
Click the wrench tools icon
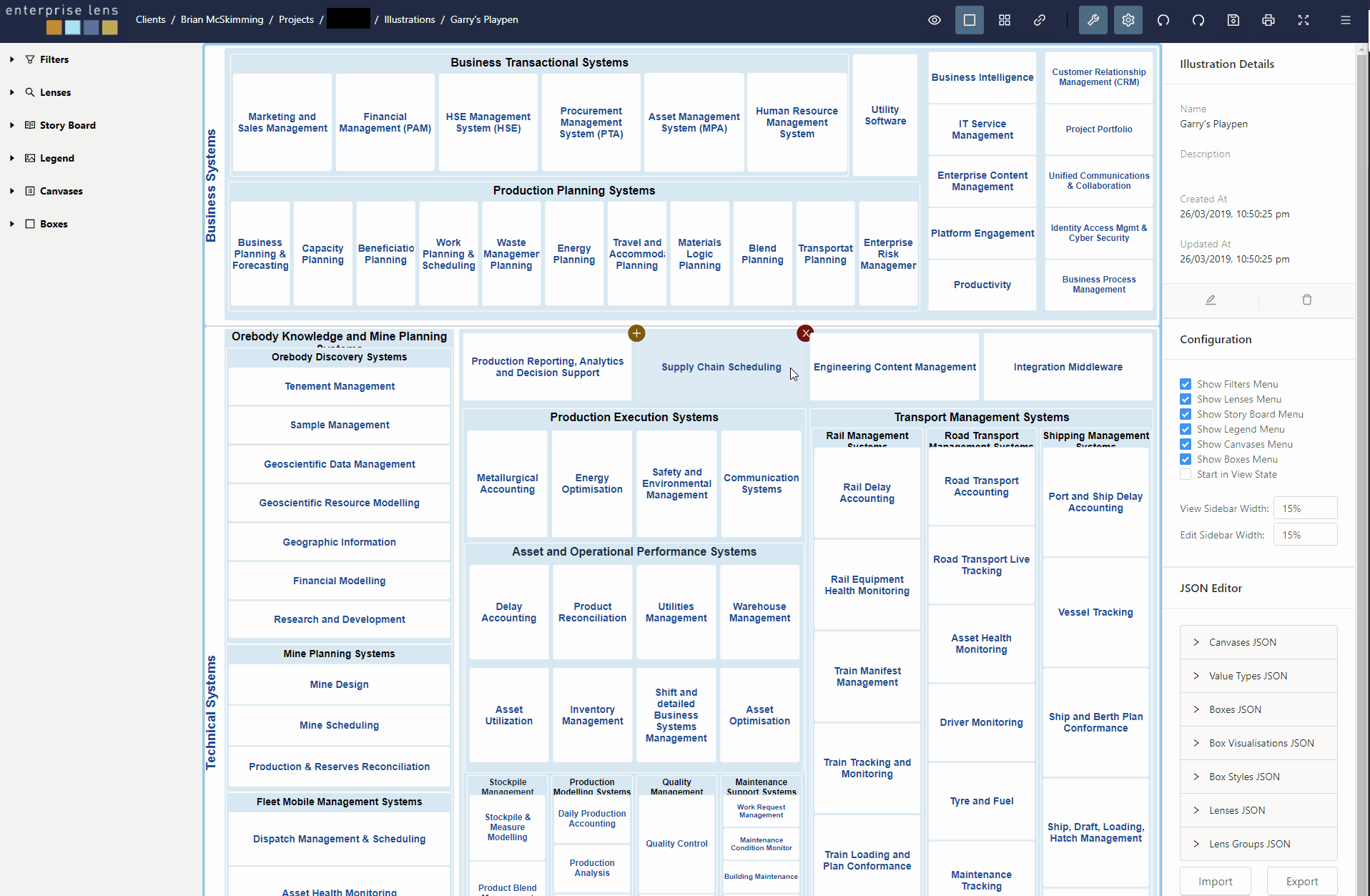tap(1093, 20)
